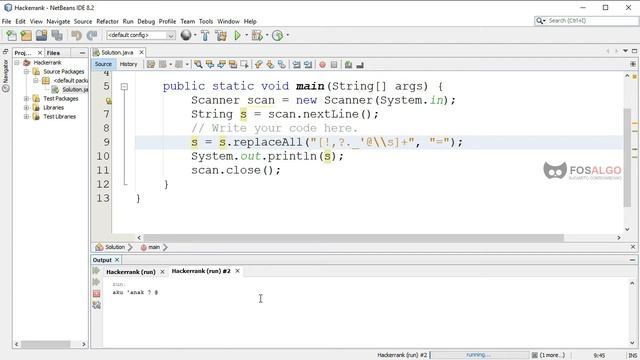The height and width of the screenshot is (360, 640).
Task: Click Start Macro Recording red icon
Action: point(322,64)
